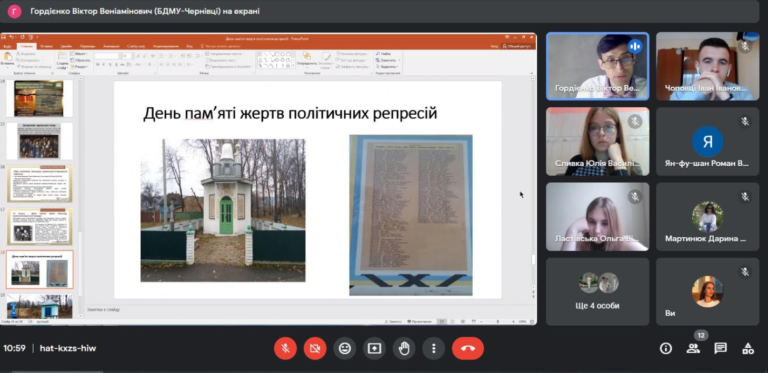Expand the Упорядочить dropdown in ribbon
The image size is (768, 373).
point(307,63)
